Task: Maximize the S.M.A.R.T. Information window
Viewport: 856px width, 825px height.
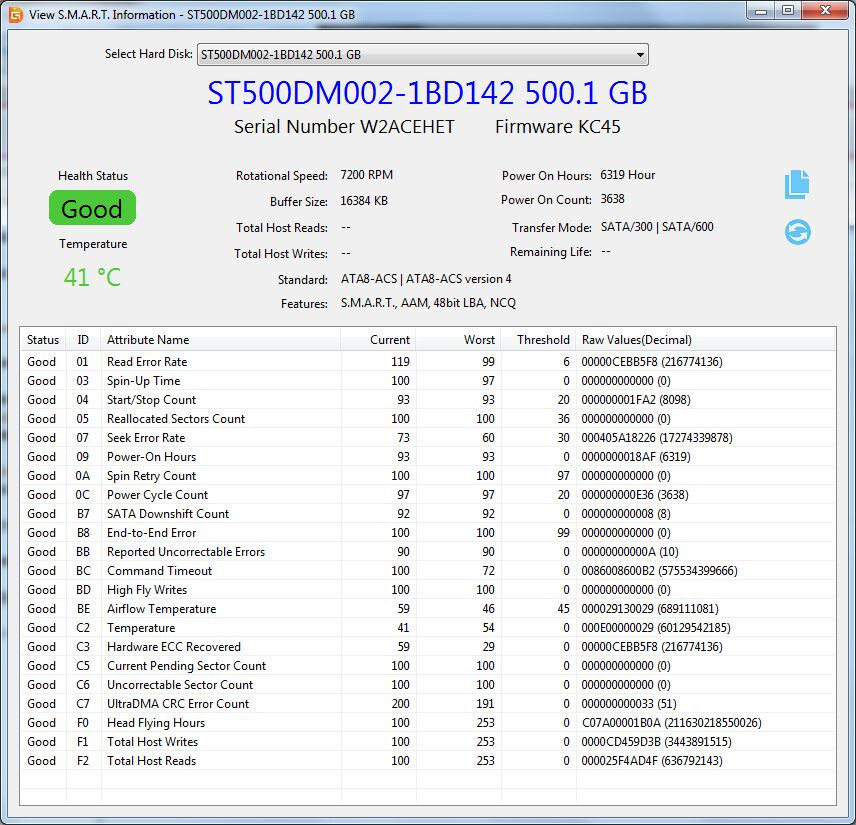Action: 788,10
